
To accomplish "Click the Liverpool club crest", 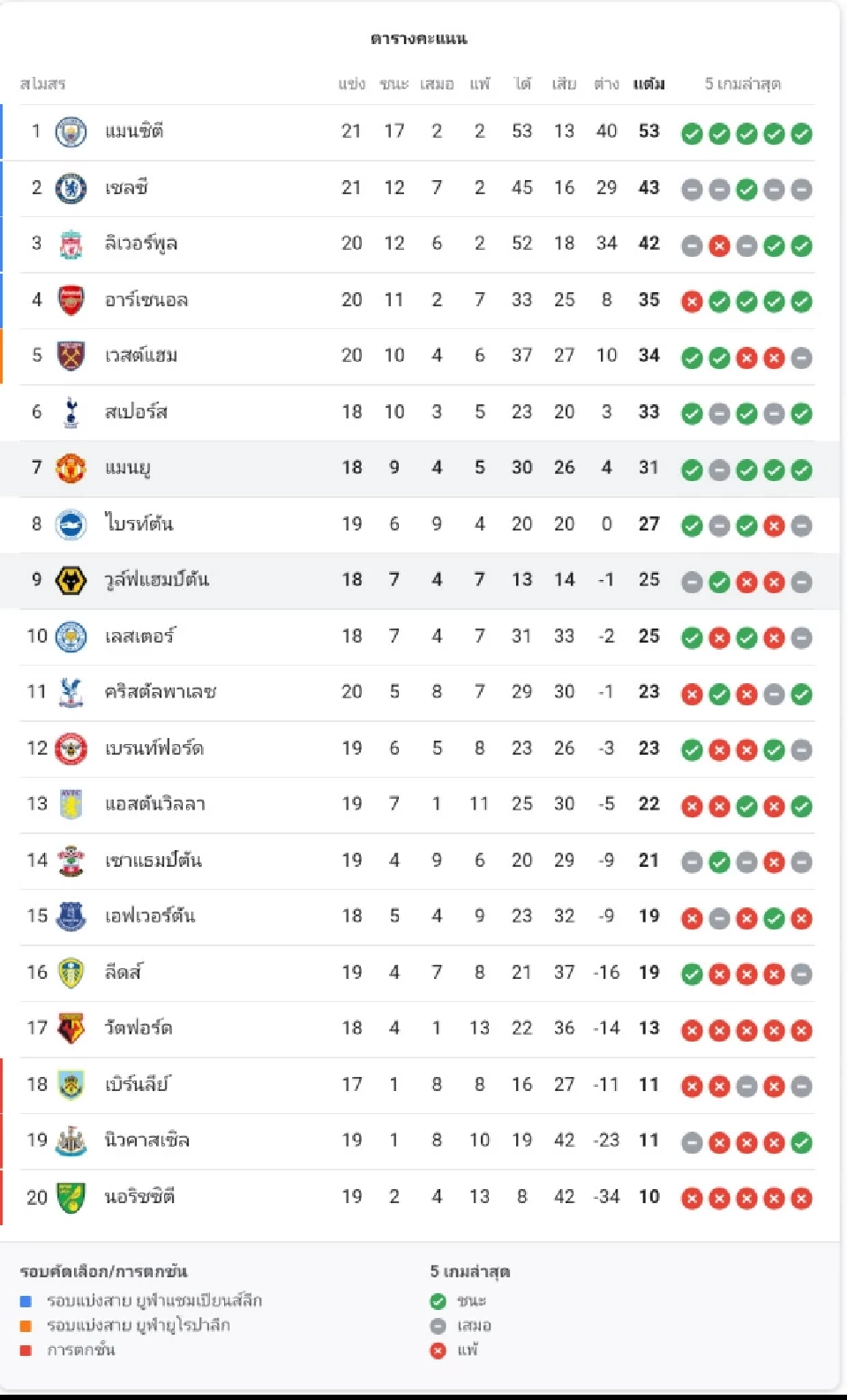I will pyautogui.click(x=71, y=245).
